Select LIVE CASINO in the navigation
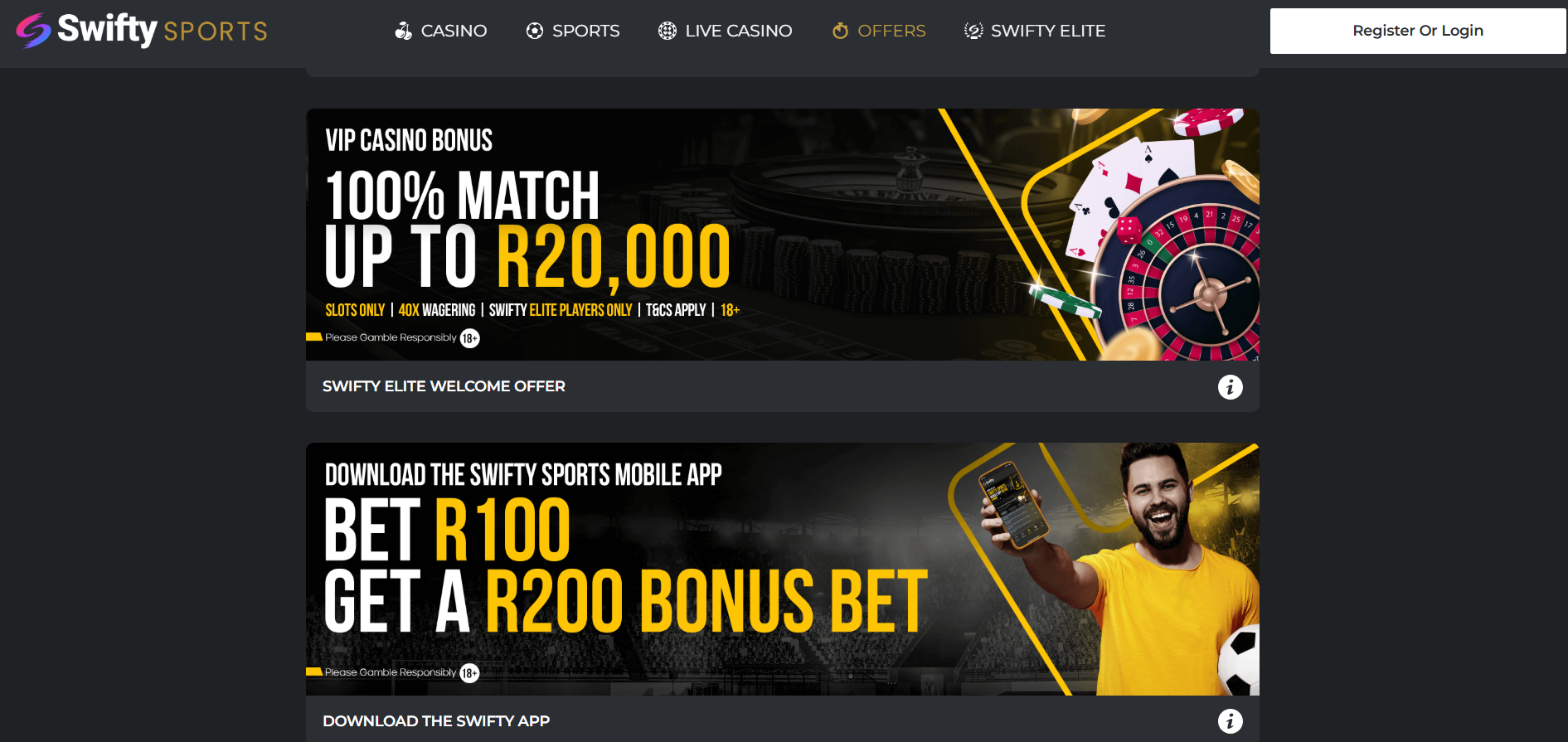 click(x=739, y=31)
